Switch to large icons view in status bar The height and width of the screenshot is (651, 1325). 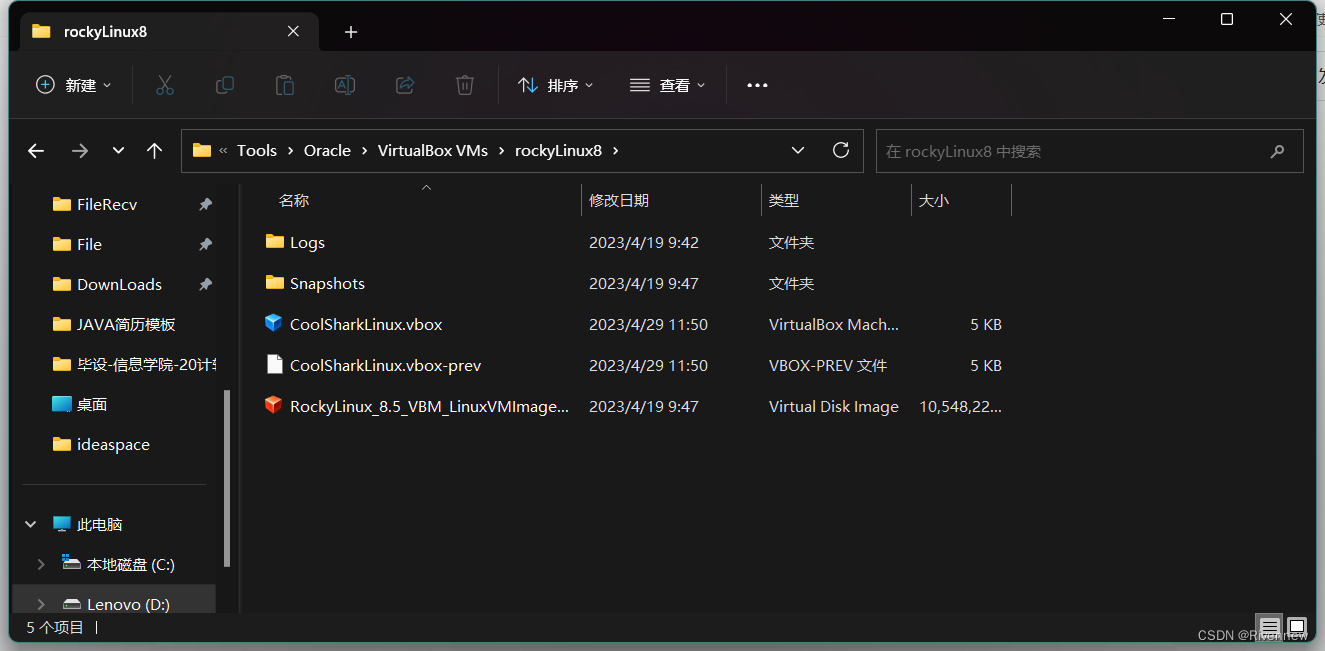pyautogui.click(x=1297, y=628)
